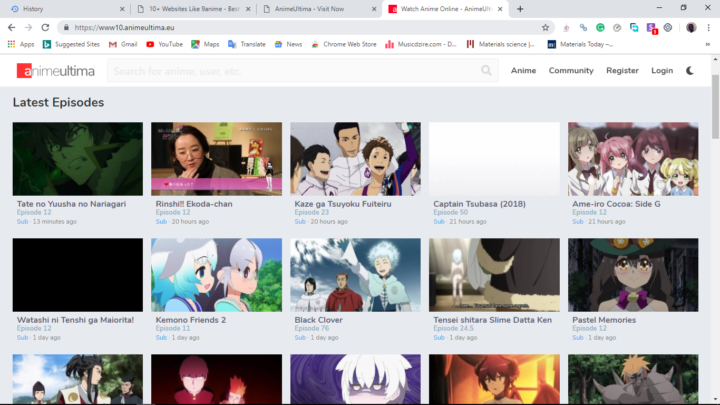Bookmark this page with the star icon
This screenshot has width=720, height=405.
(545, 28)
